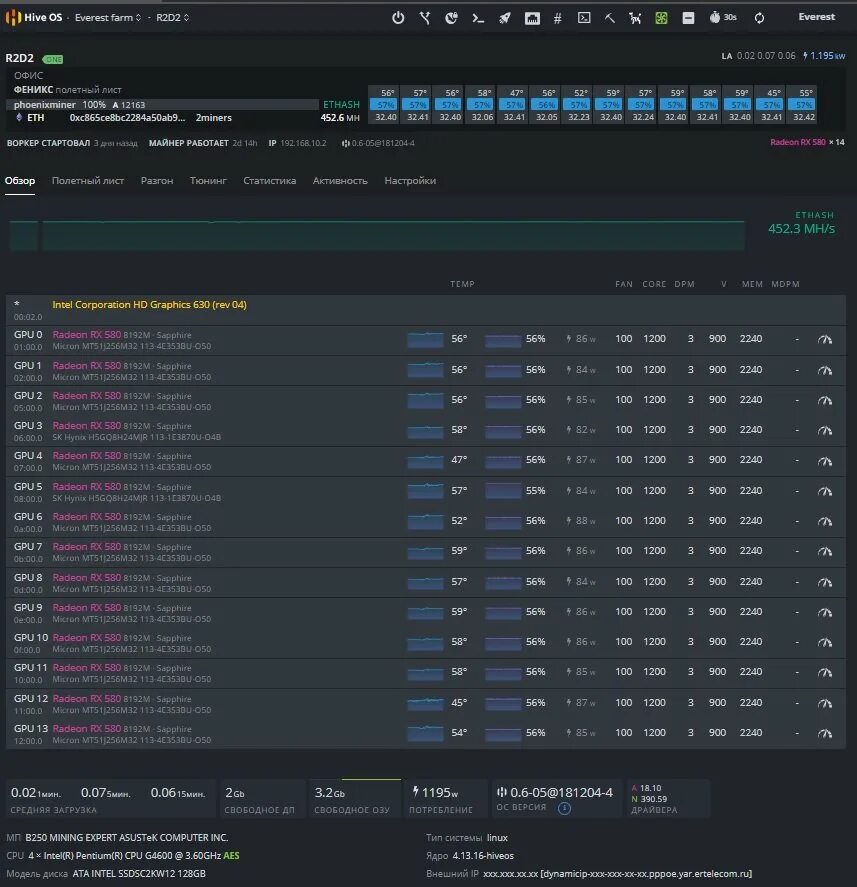Open the upgrade/downgrade arrows icon
857x887 pixels.
(x=425, y=18)
